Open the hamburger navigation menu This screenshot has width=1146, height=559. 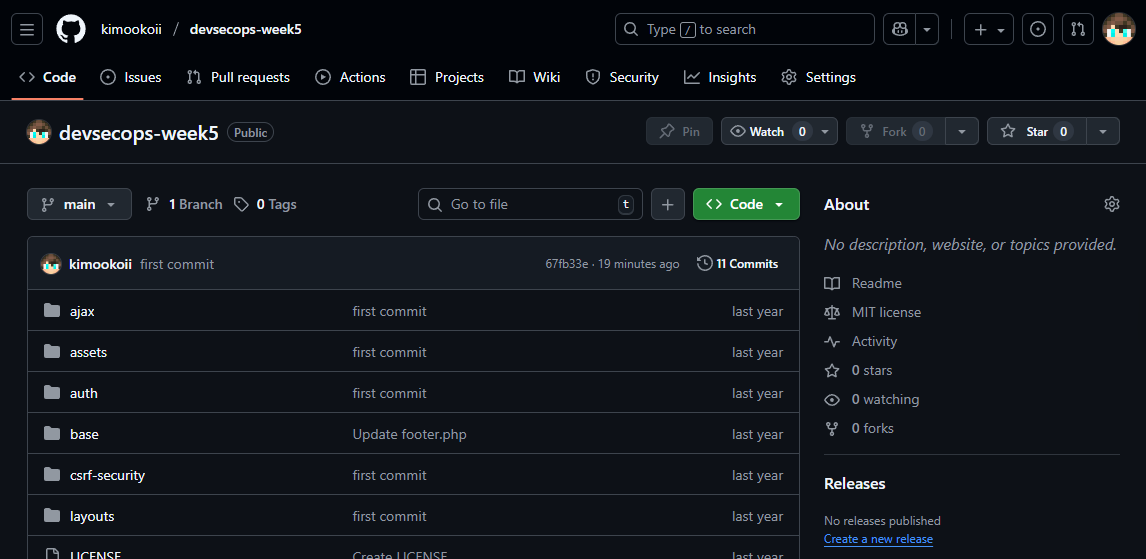click(27, 29)
